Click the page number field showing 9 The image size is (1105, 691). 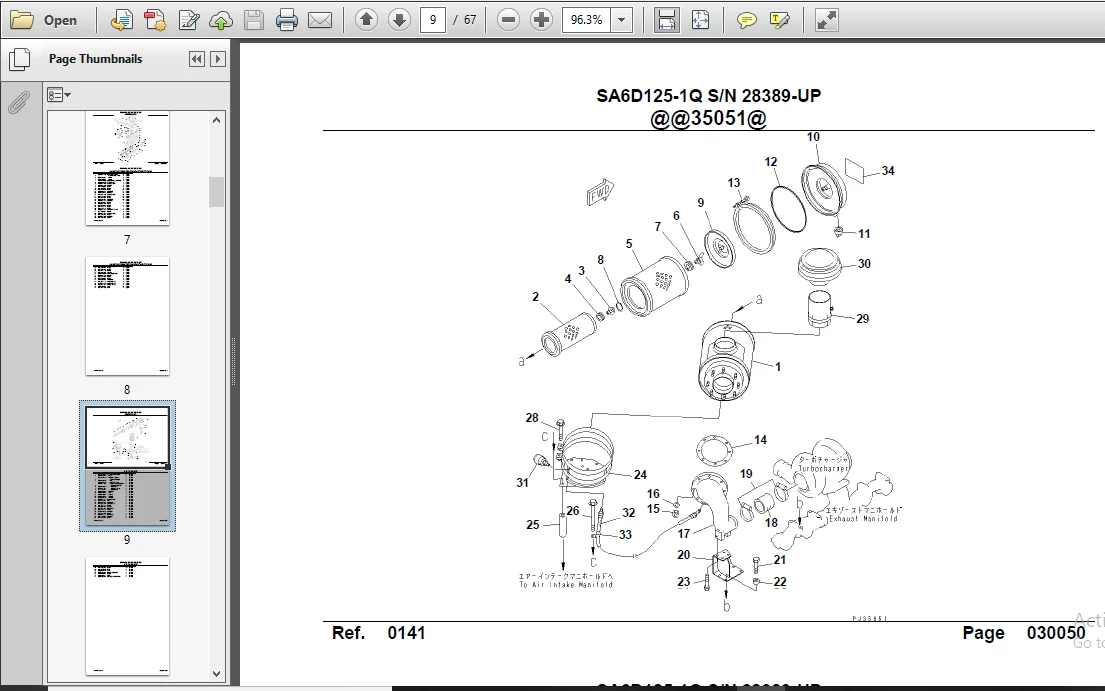click(x=433, y=20)
